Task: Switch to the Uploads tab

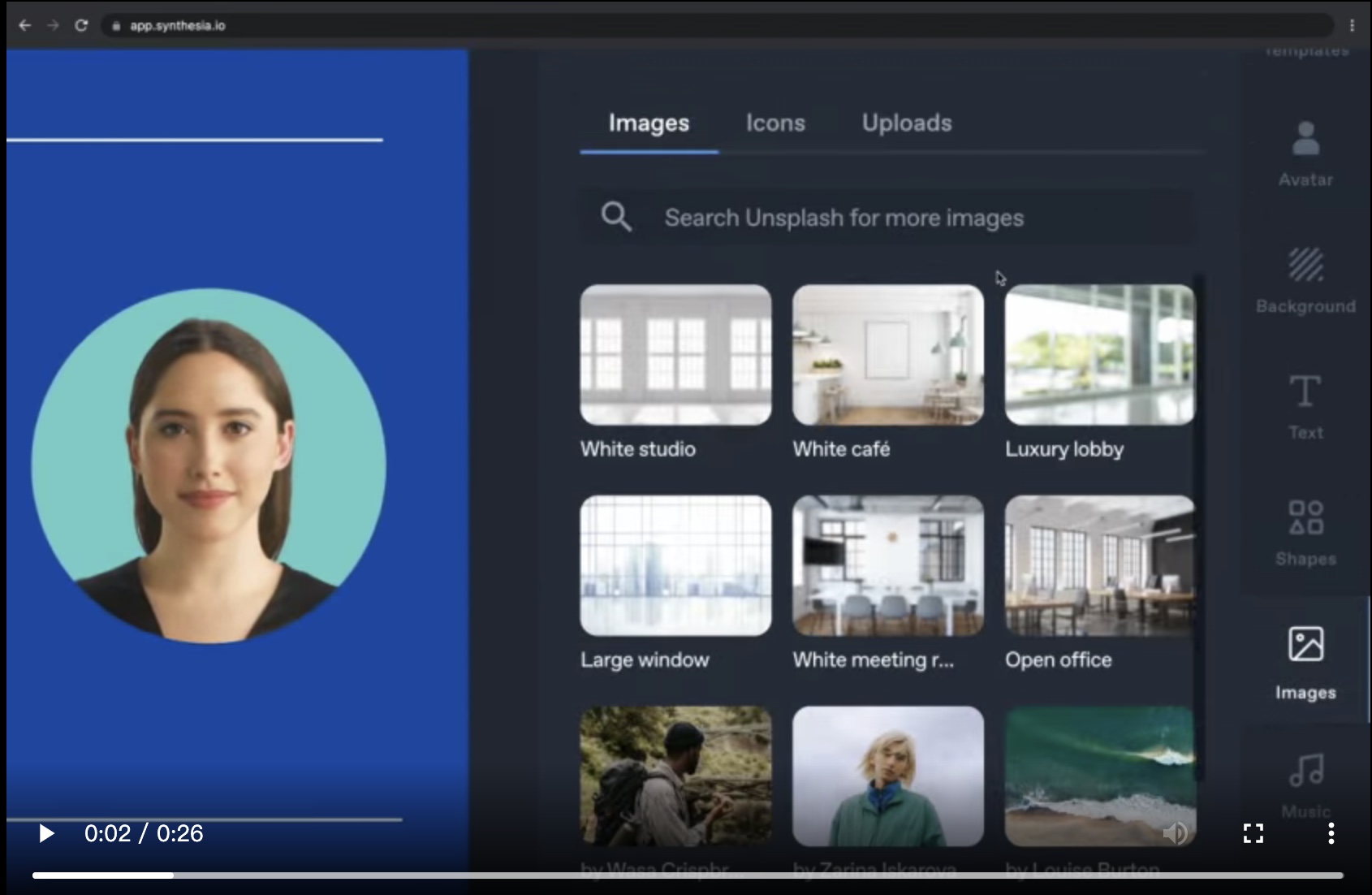Action: 907,123
